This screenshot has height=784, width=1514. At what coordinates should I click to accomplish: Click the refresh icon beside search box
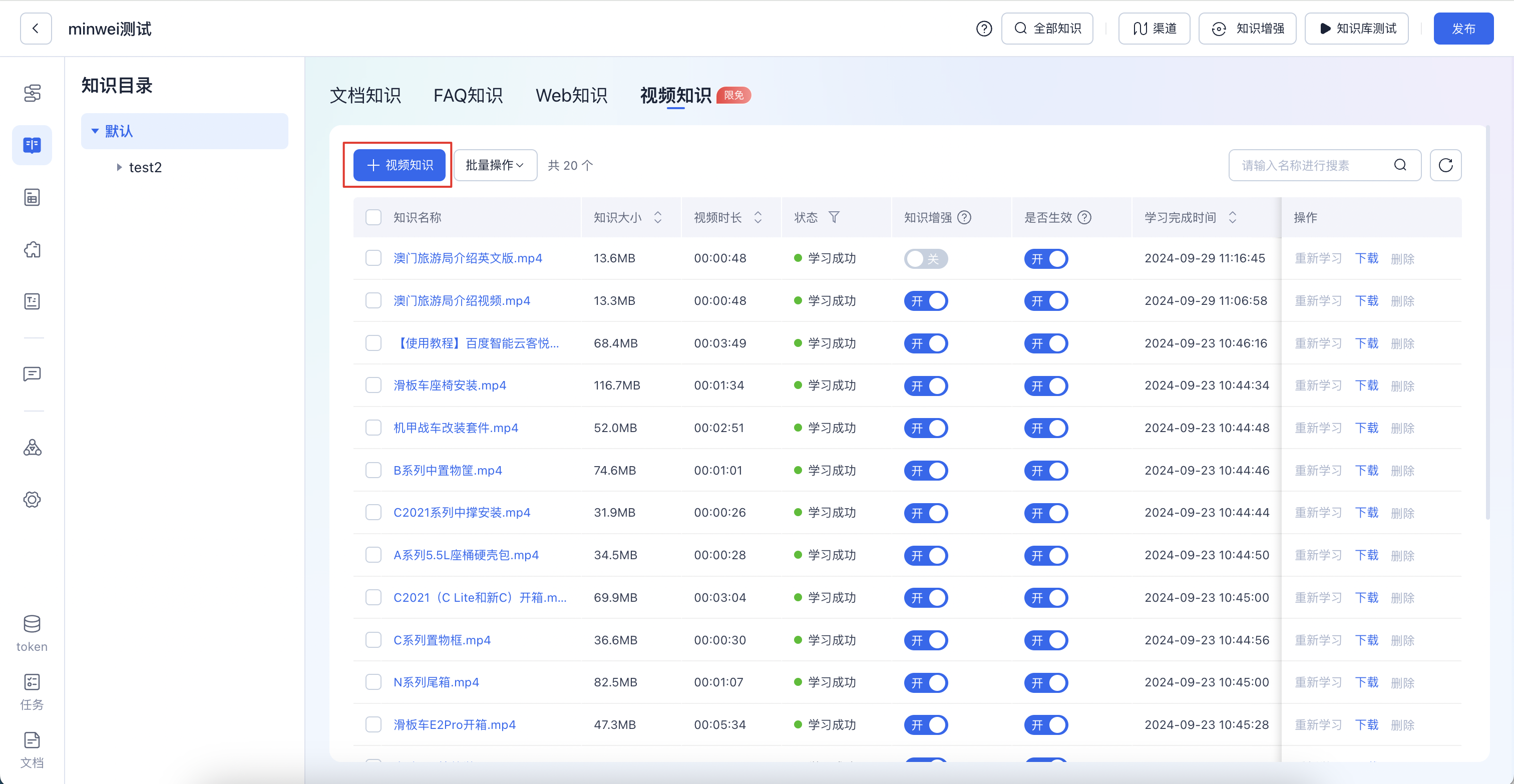point(1445,165)
